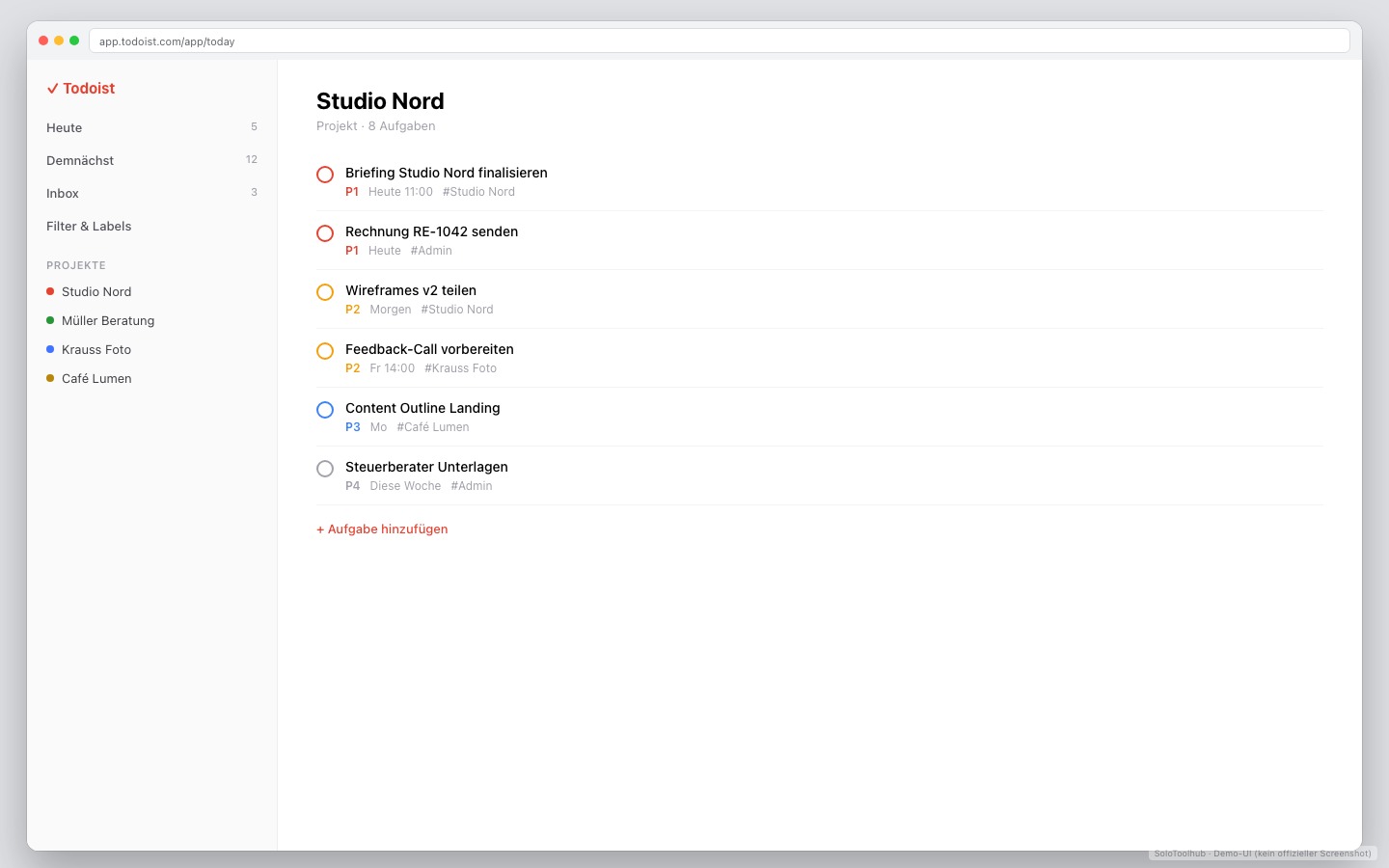Click the Todoist logo
Image resolution: width=1389 pixels, height=868 pixels.
coord(81,88)
